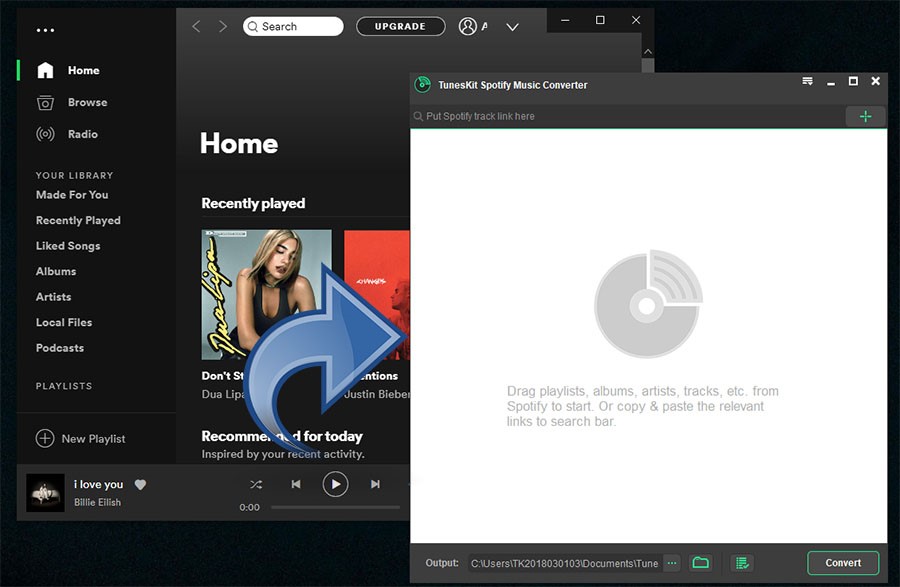
Task: Go to Home in Spotify sidebar
Action: click(83, 71)
